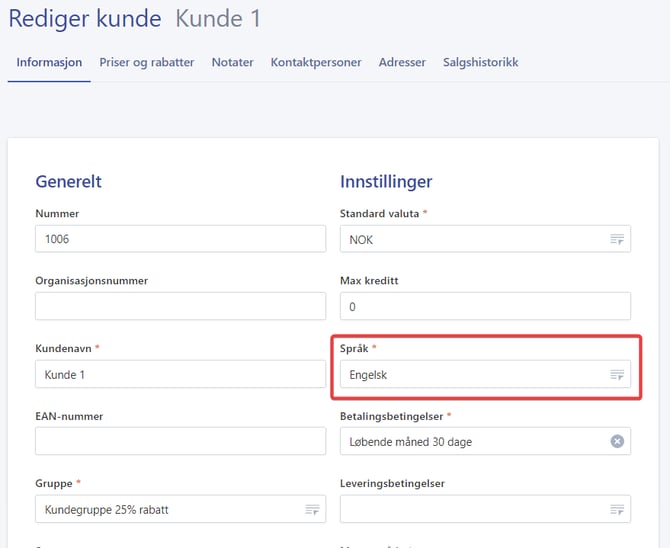670x548 pixels.
Task: Clear the Betalingsbetingelser value with X icon
Action: (617, 441)
